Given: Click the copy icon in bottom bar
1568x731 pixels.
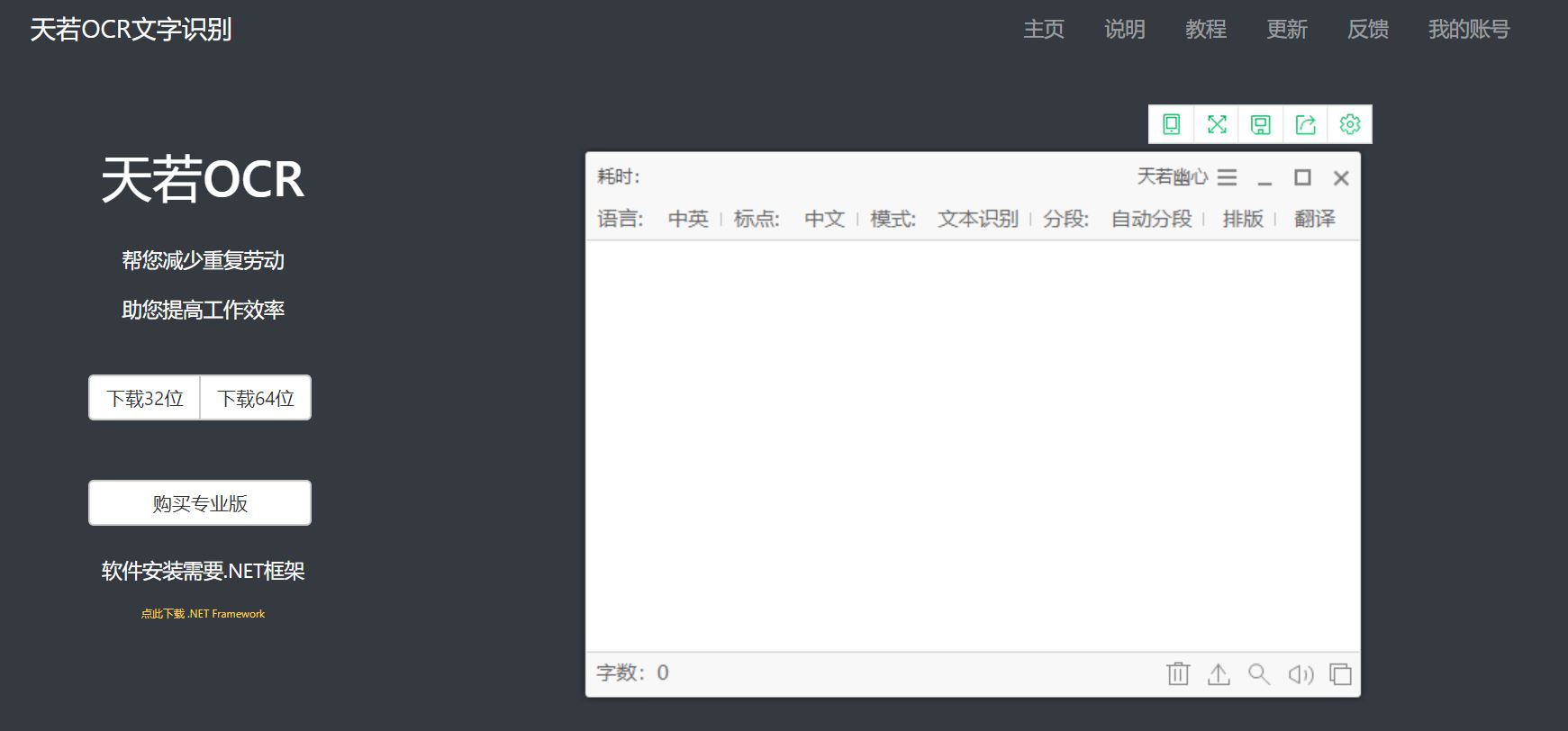Looking at the screenshot, I should (1340, 673).
